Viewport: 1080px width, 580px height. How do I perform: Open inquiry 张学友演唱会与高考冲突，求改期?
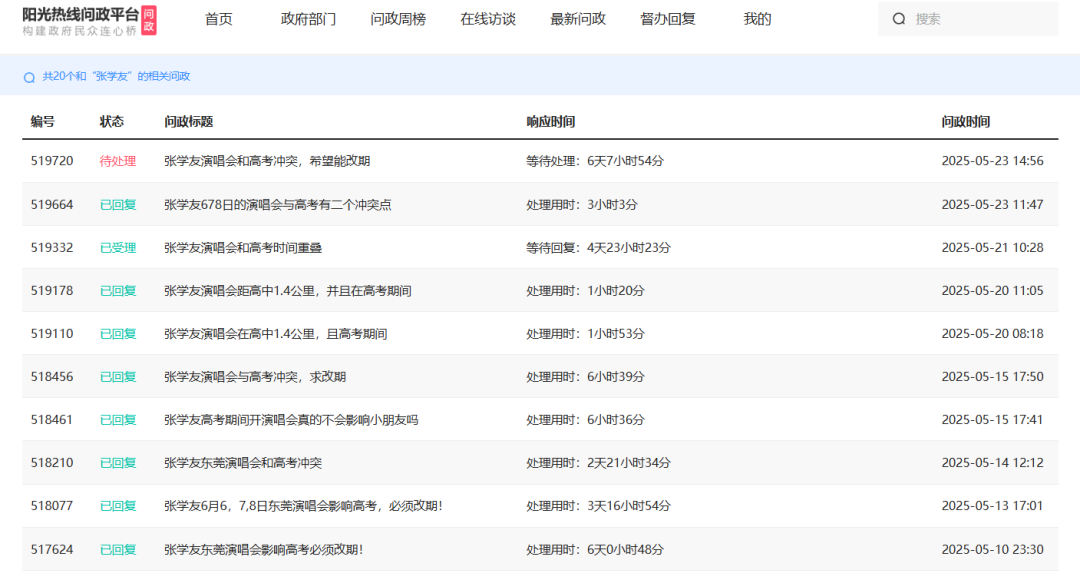pyautogui.click(x=255, y=377)
